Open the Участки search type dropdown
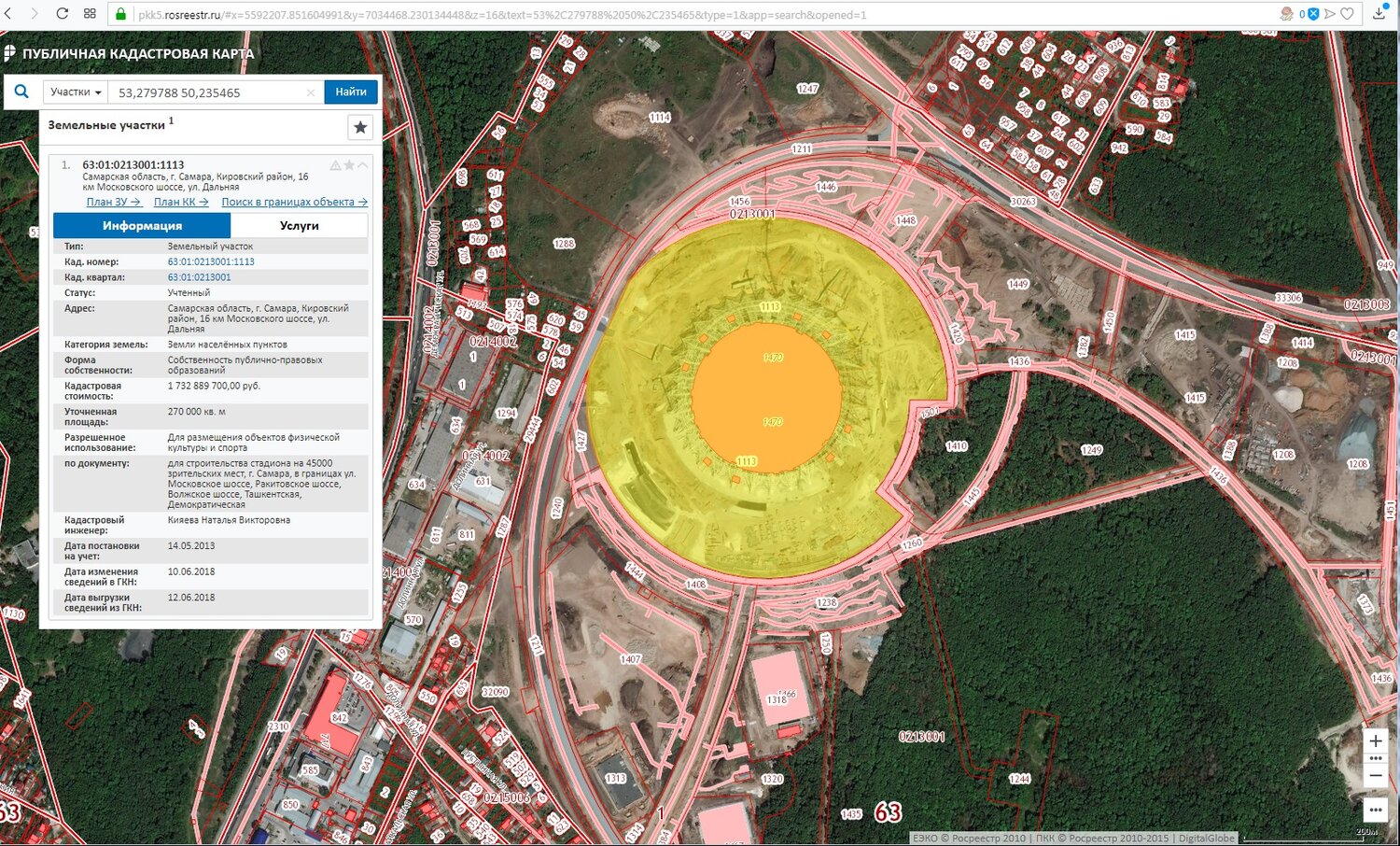This screenshot has width=1400, height=846. 76,92
